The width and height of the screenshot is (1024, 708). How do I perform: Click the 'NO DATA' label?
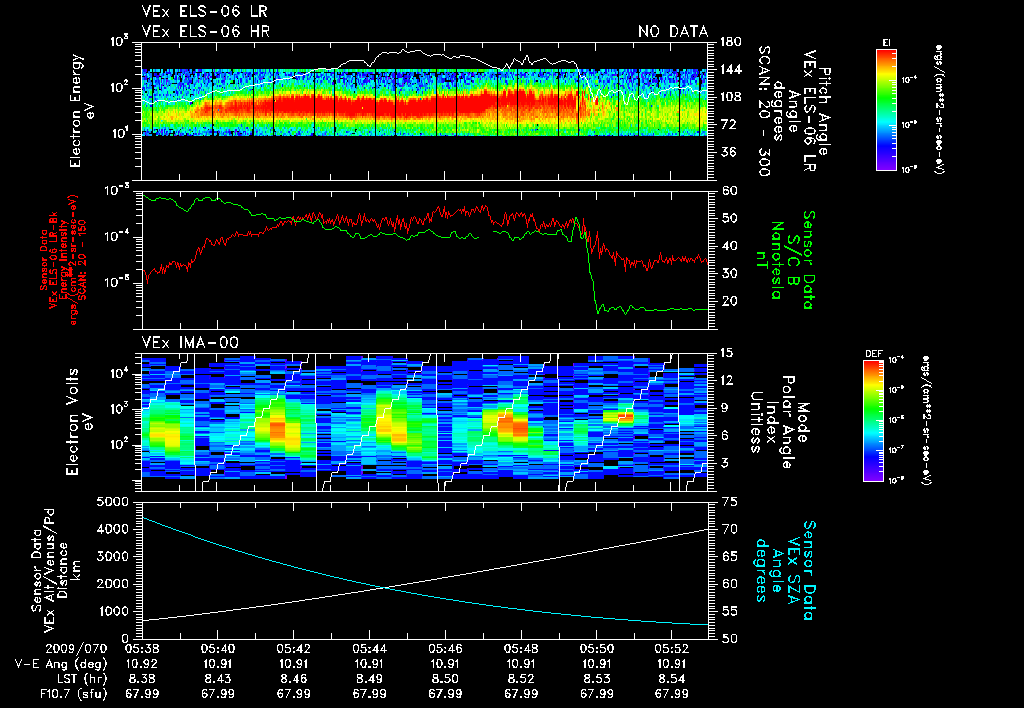673,31
